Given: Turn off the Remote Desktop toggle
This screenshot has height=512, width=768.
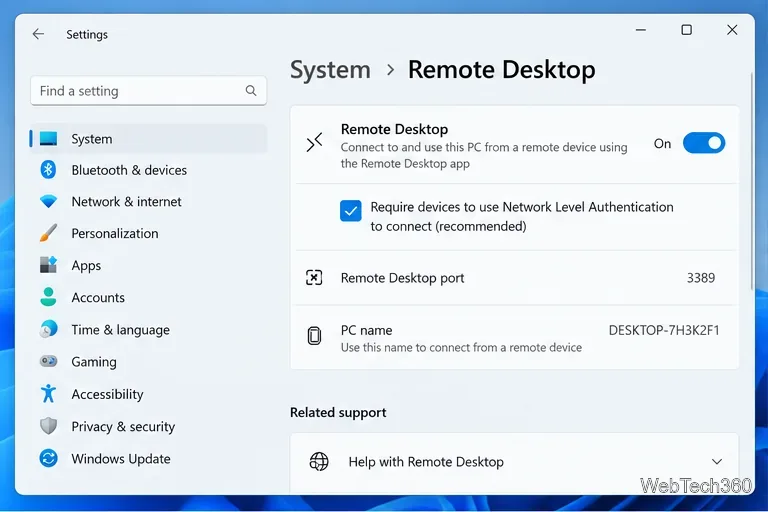Looking at the screenshot, I should tap(704, 143).
